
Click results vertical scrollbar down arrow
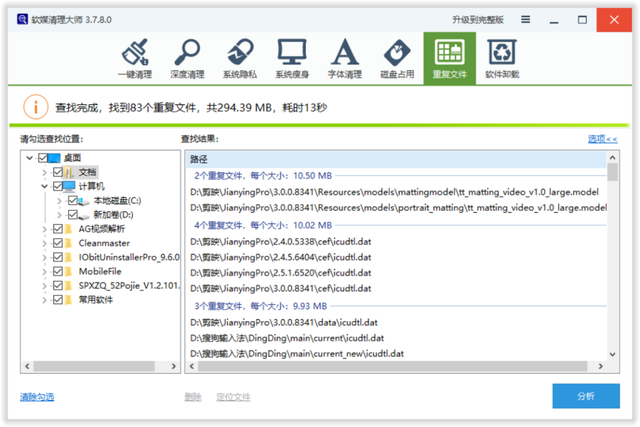point(612,354)
